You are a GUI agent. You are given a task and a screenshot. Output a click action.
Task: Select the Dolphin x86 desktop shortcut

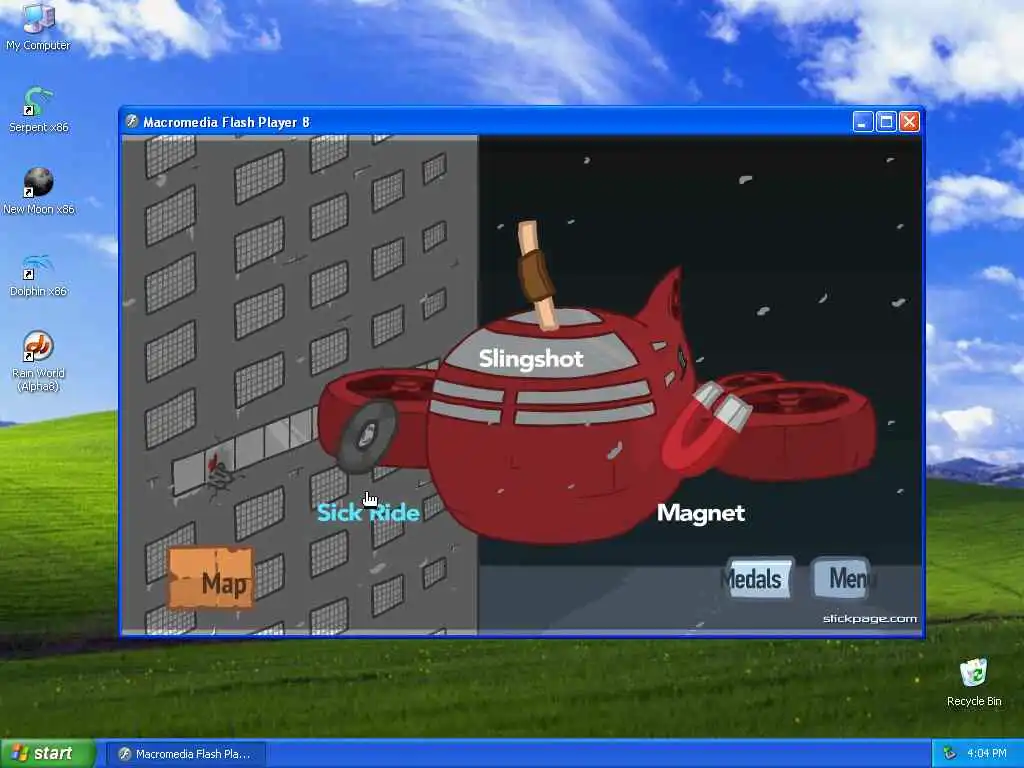(38, 274)
